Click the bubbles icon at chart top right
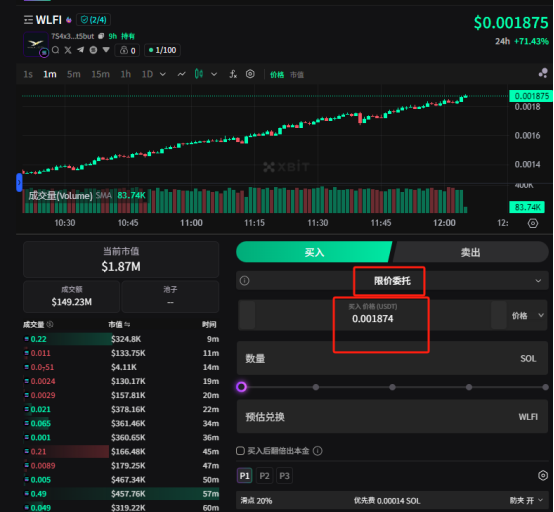This screenshot has width=554, height=512. click(x=543, y=73)
